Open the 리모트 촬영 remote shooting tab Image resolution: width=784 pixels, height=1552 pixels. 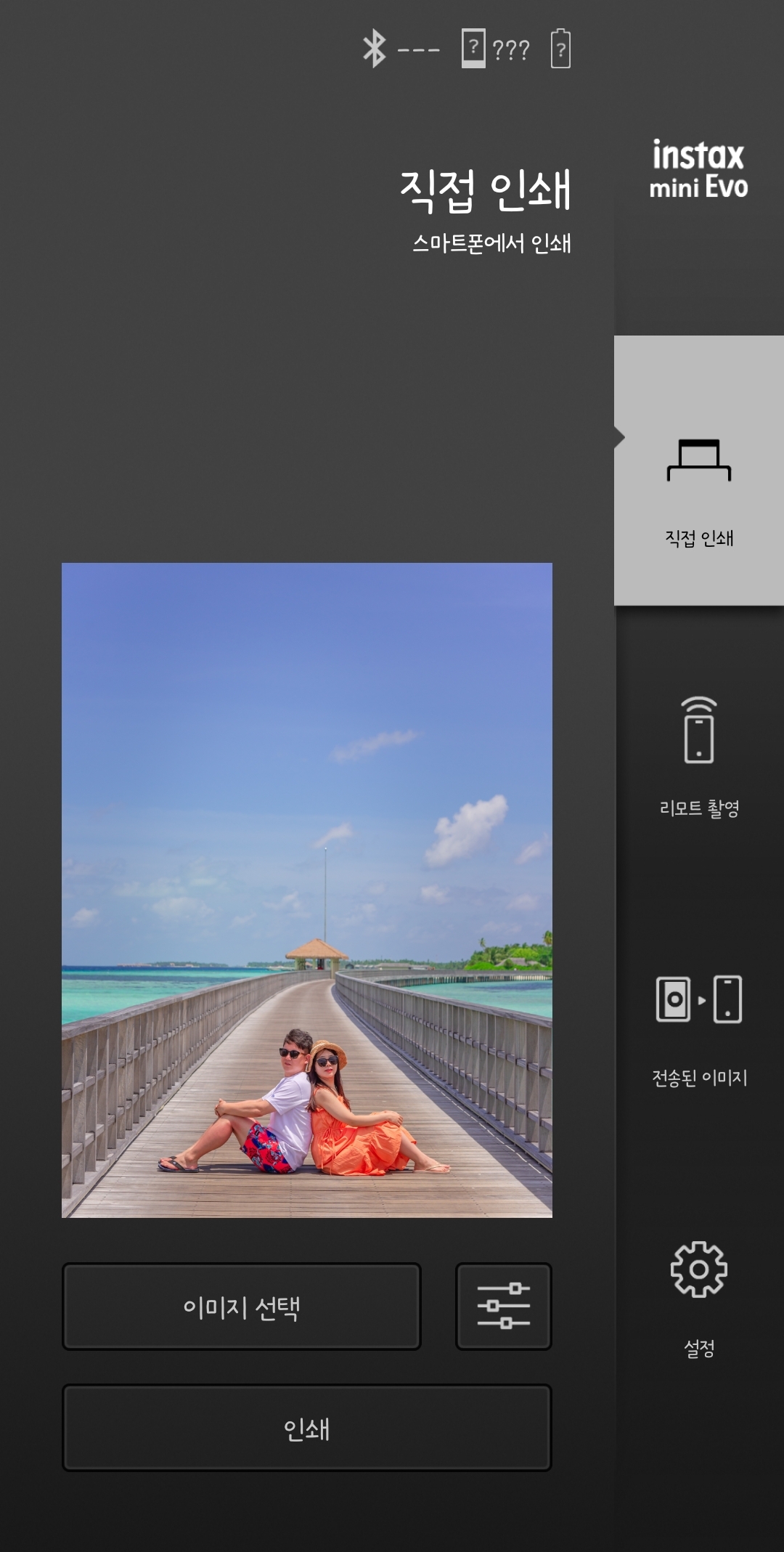[x=699, y=757]
